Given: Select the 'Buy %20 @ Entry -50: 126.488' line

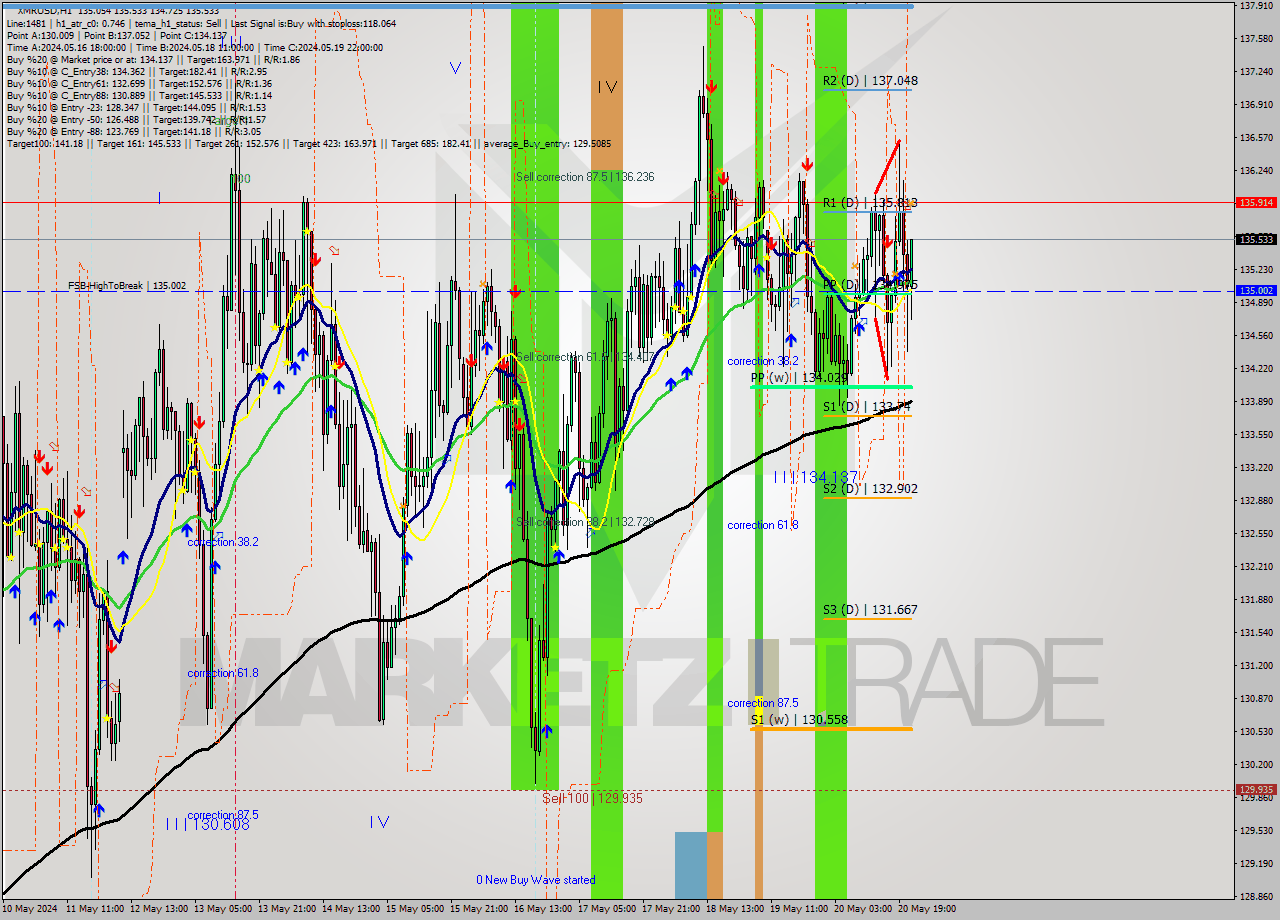Looking at the screenshot, I should tap(136, 120).
